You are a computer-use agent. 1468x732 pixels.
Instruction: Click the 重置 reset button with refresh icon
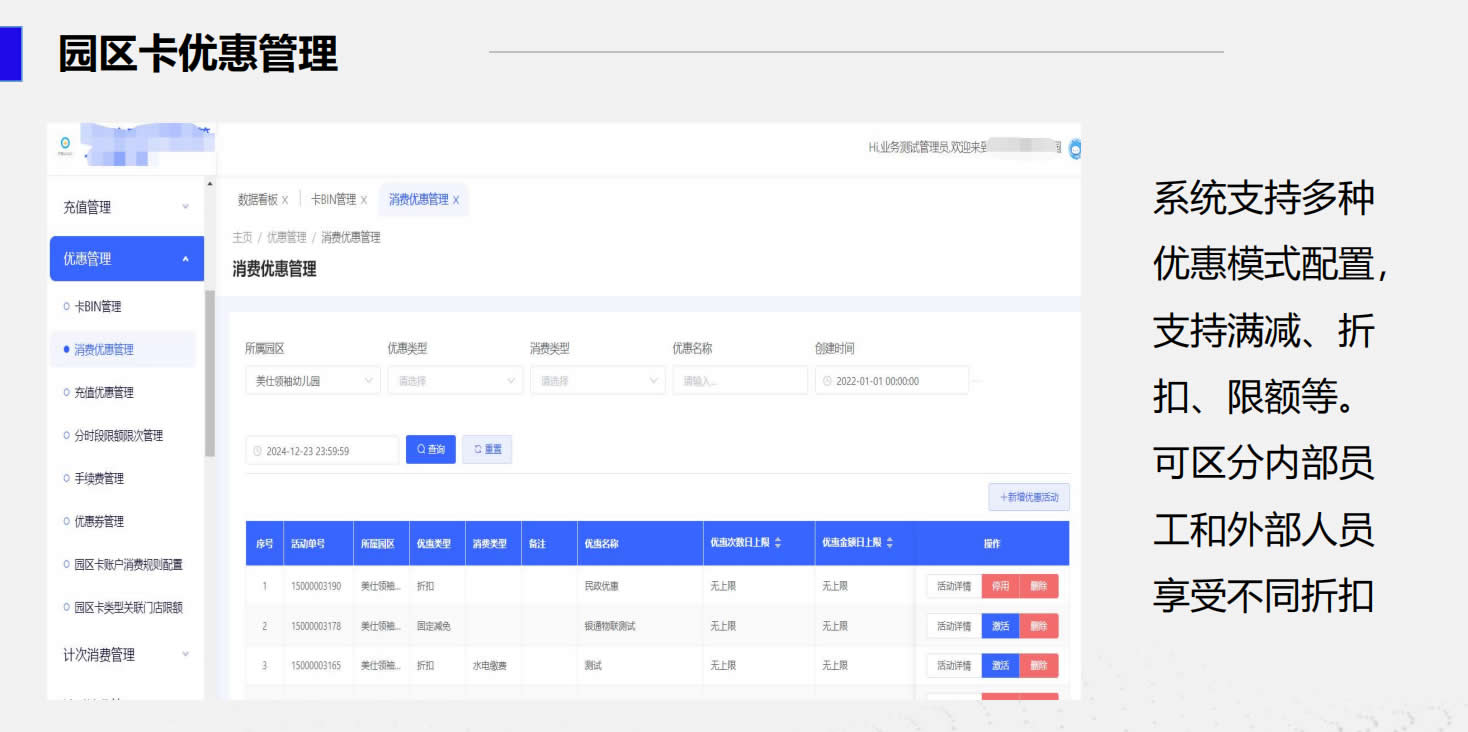pos(487,450)
